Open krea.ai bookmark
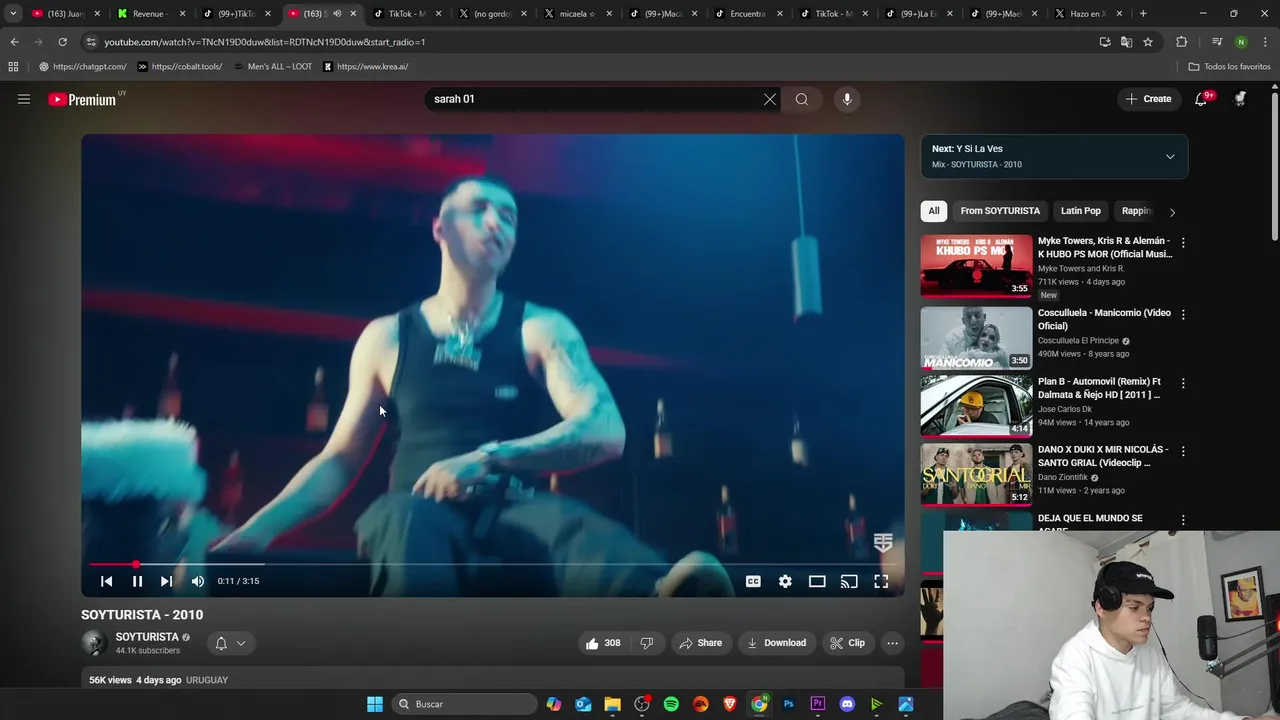The image size is (1280, 720). [x=365, y=67]
